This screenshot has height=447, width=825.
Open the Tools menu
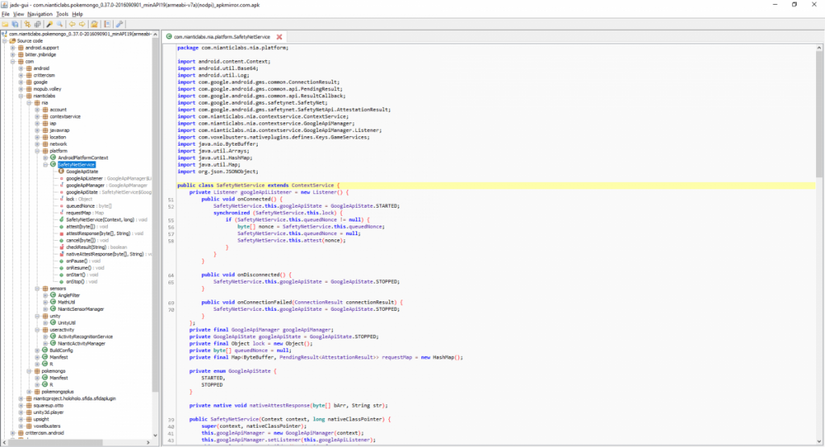(x=62, y=14)
